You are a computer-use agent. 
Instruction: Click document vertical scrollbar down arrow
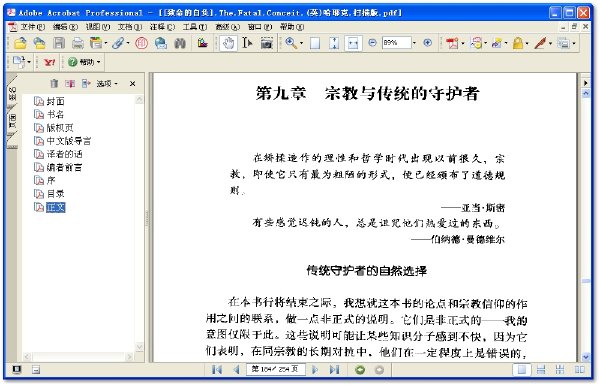coord(585,357)
